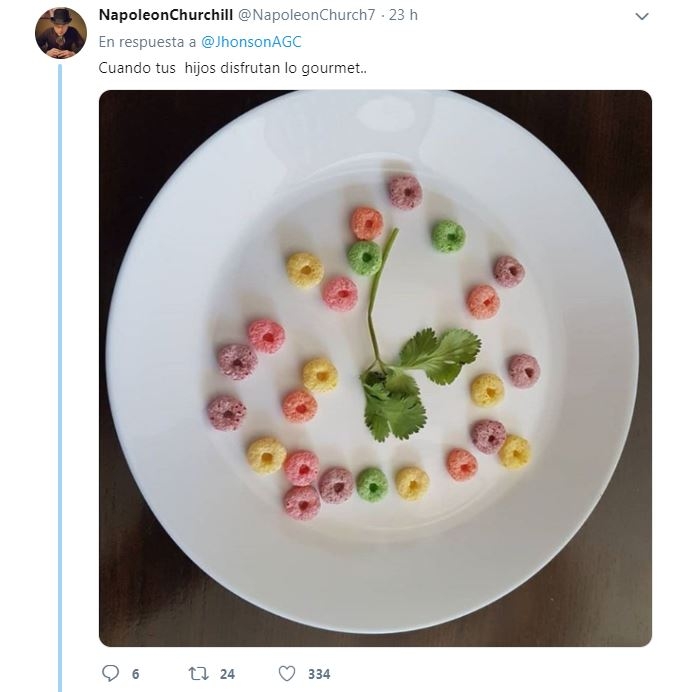Screen dimensions: 688x692
Task: Click the 23 h timestamp
Action: tap(402, 15)
